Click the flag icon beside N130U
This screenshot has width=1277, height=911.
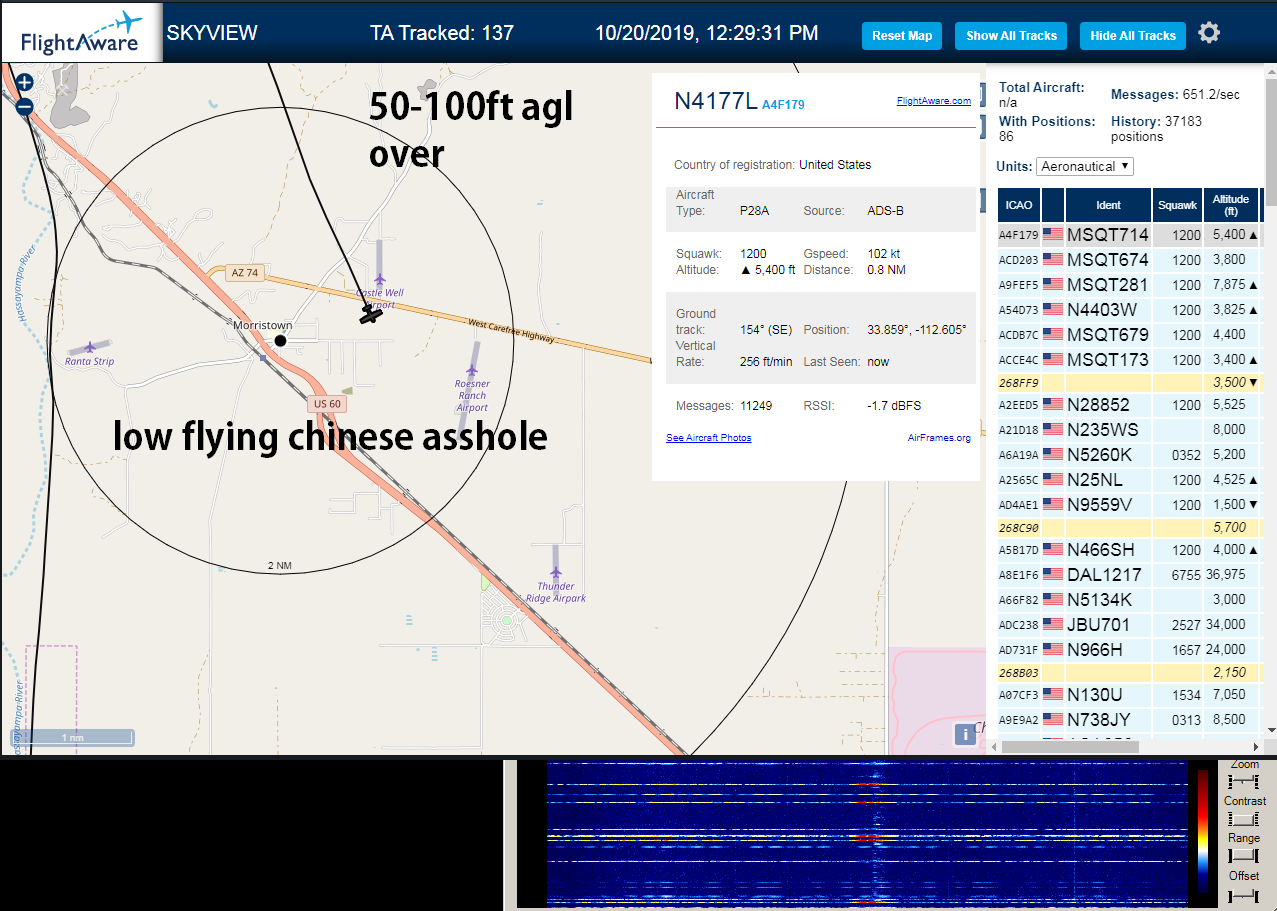point(1053,694)
